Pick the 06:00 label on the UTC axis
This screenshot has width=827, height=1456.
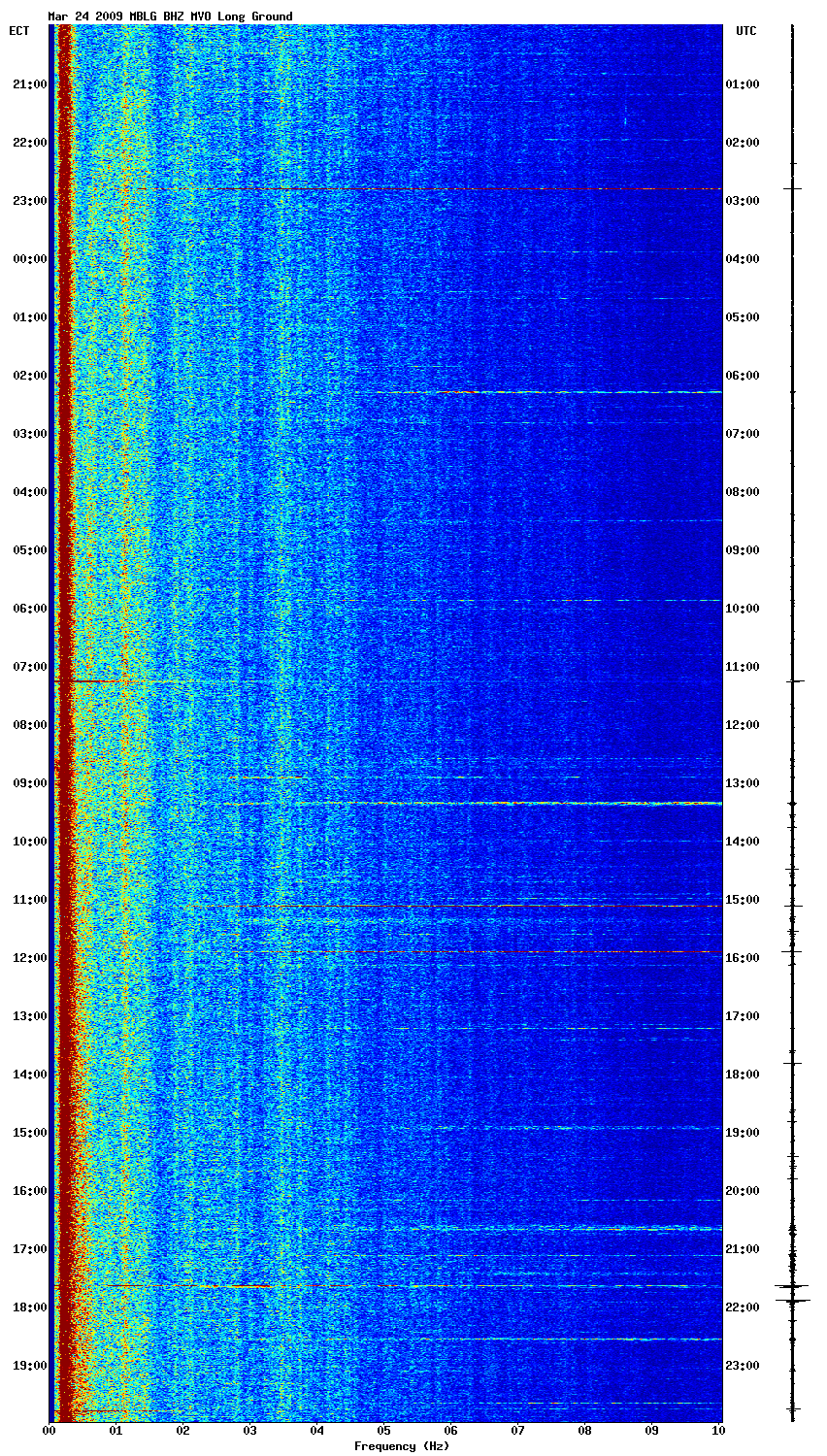[743, 376]
